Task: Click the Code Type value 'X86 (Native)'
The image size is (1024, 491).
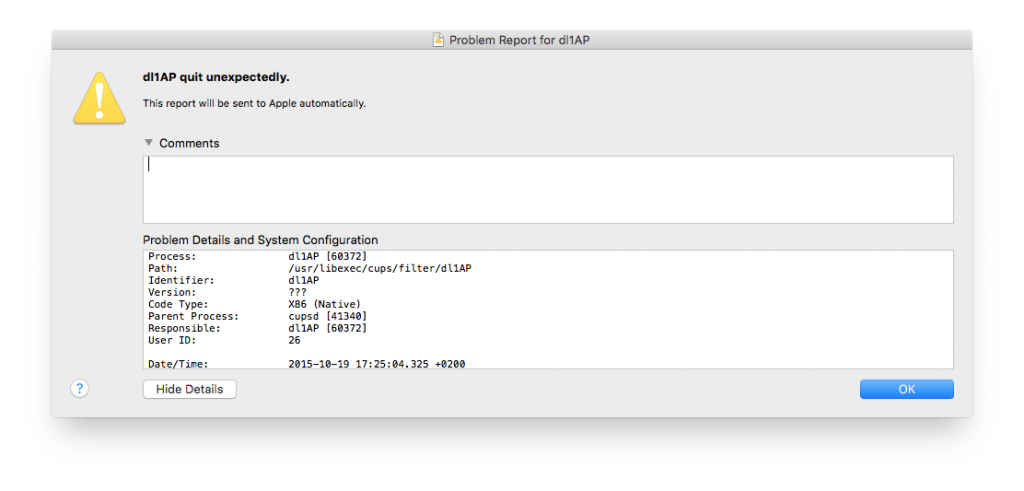Action: (x=324, y=304)
